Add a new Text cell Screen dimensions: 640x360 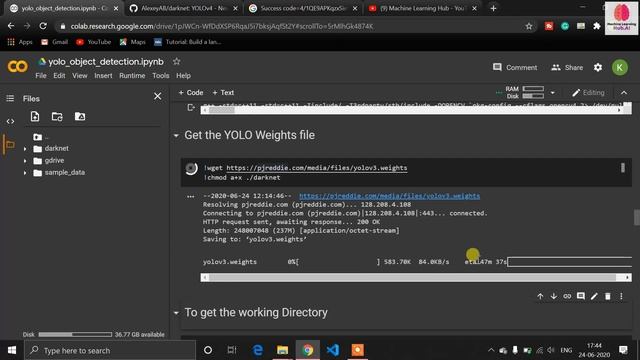[223, 93]
